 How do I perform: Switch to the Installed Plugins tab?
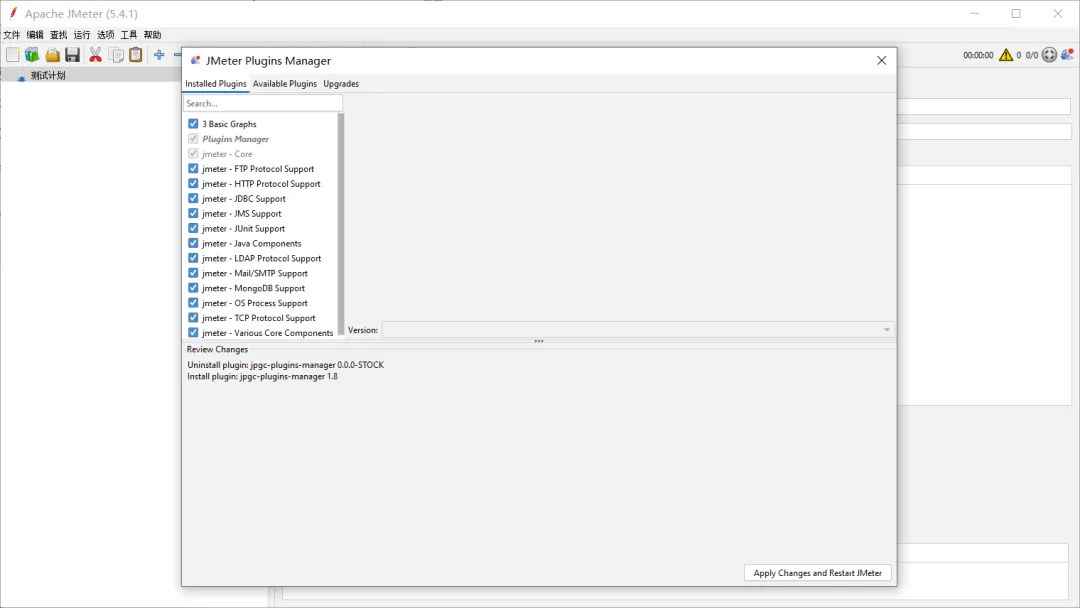pos(216,84)
